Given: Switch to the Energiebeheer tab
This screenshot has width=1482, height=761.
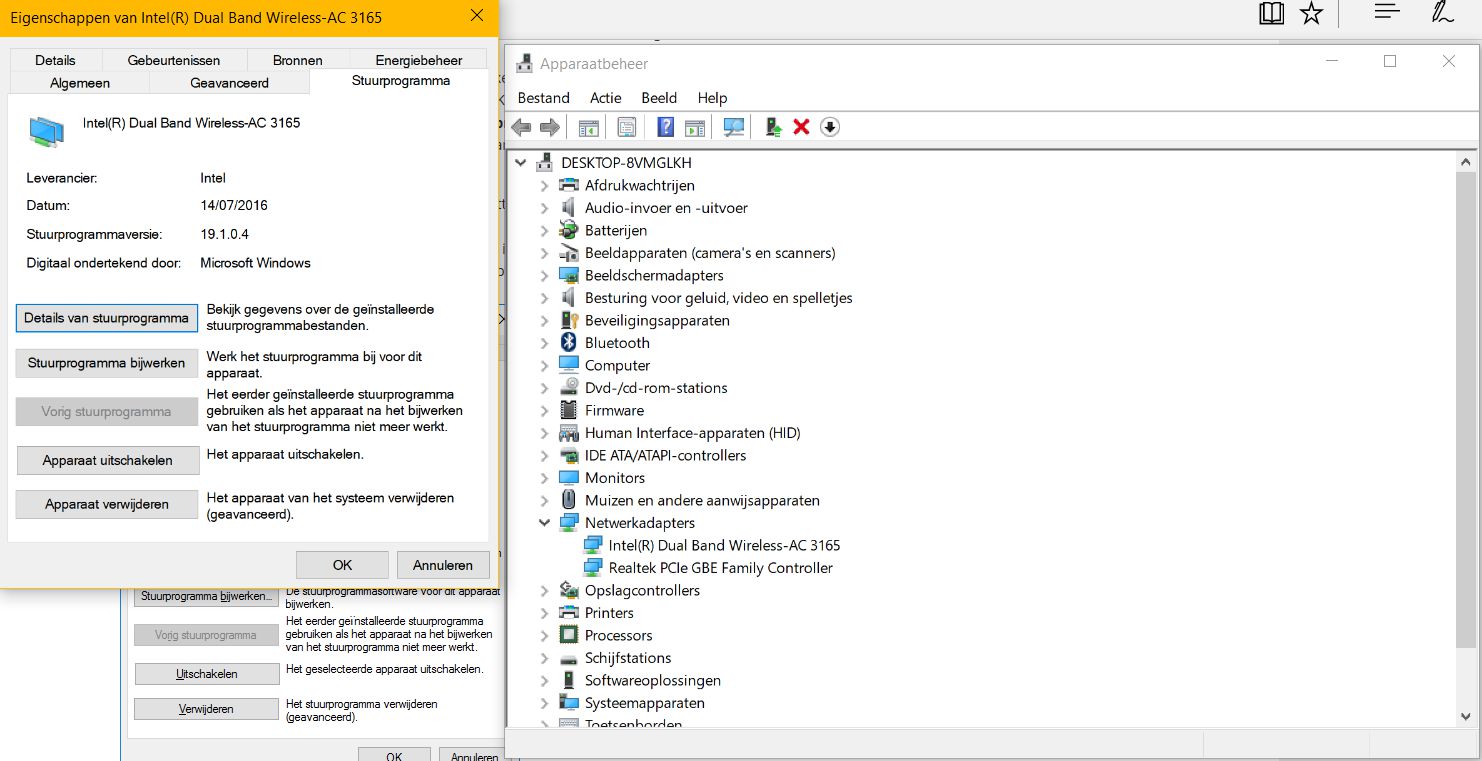Looking at the screenshot, I should [418, 60].
